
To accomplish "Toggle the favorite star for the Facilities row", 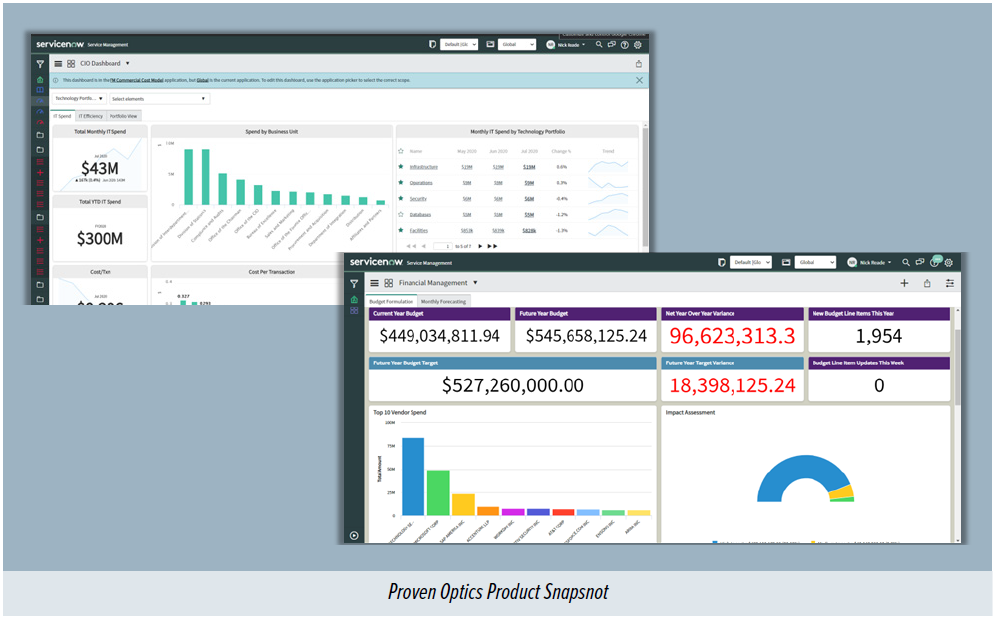I will pos(401,230).
